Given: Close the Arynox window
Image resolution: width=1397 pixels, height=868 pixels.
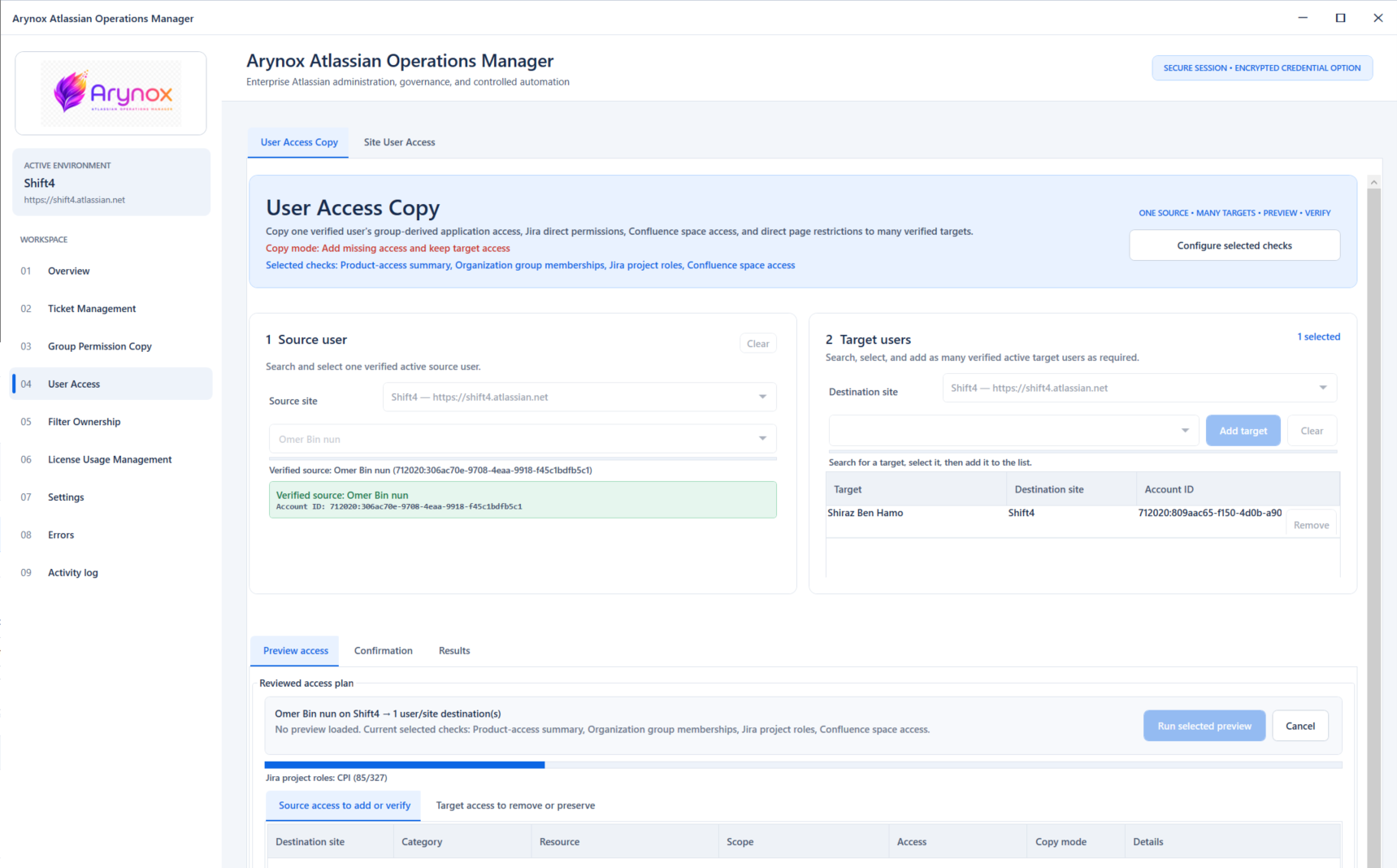Looking at the screenshot, I should point(1377,18).
